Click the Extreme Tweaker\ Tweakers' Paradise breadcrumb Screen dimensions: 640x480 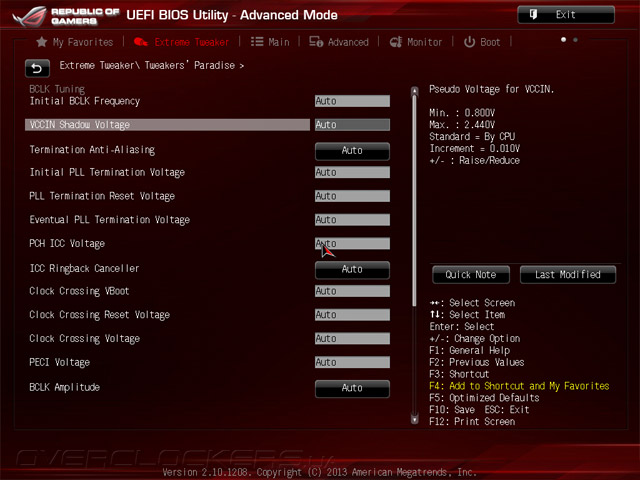151,65
